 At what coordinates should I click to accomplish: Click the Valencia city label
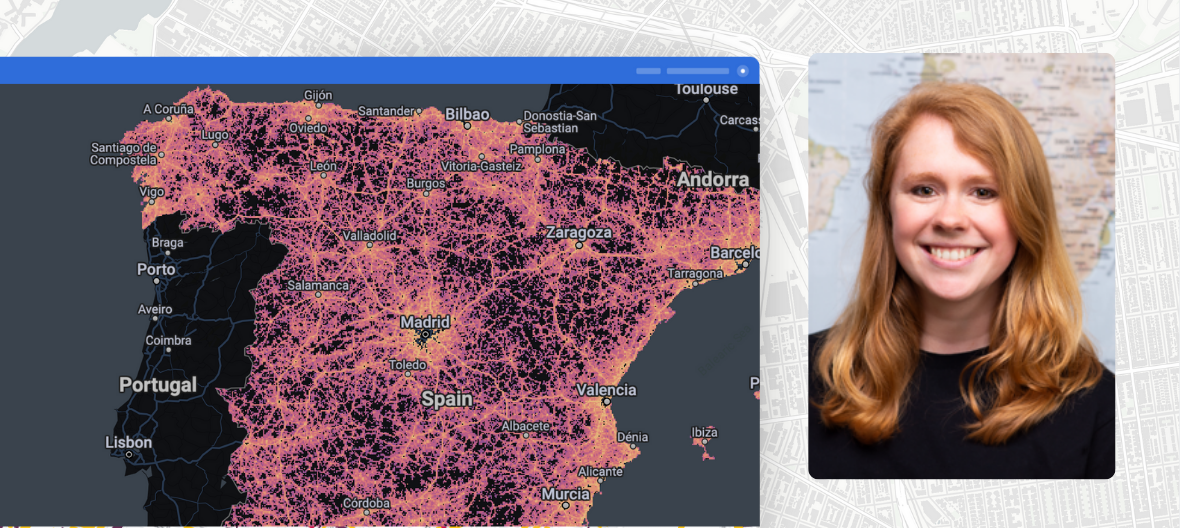[x=606, y=390]
